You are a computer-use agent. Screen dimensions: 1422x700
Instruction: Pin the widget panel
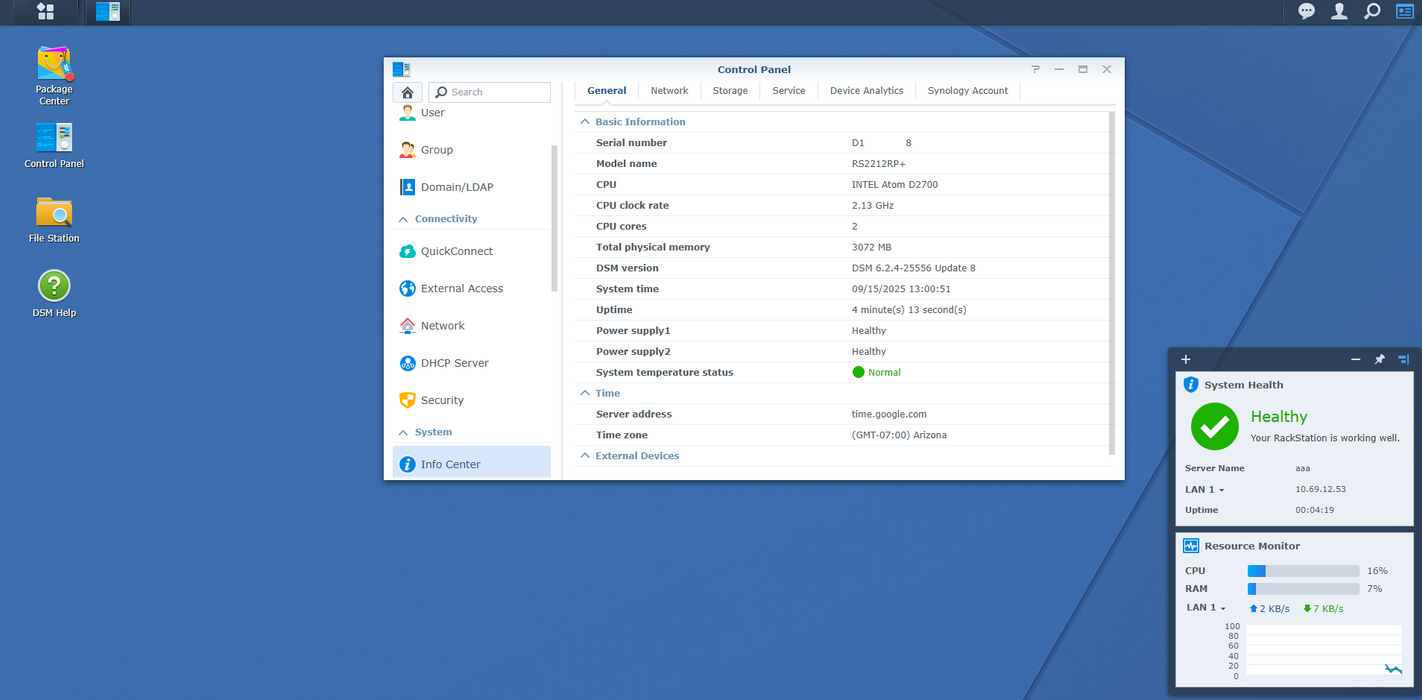pos(1379,359)
